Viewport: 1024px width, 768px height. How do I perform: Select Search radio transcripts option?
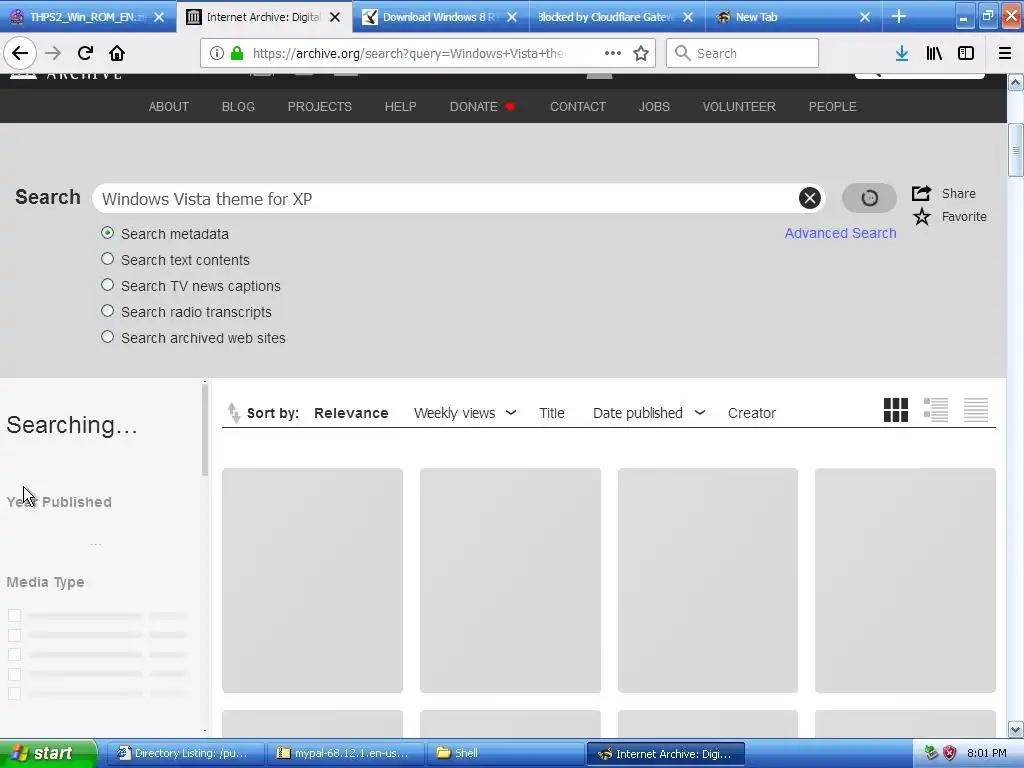click(108, 312)
